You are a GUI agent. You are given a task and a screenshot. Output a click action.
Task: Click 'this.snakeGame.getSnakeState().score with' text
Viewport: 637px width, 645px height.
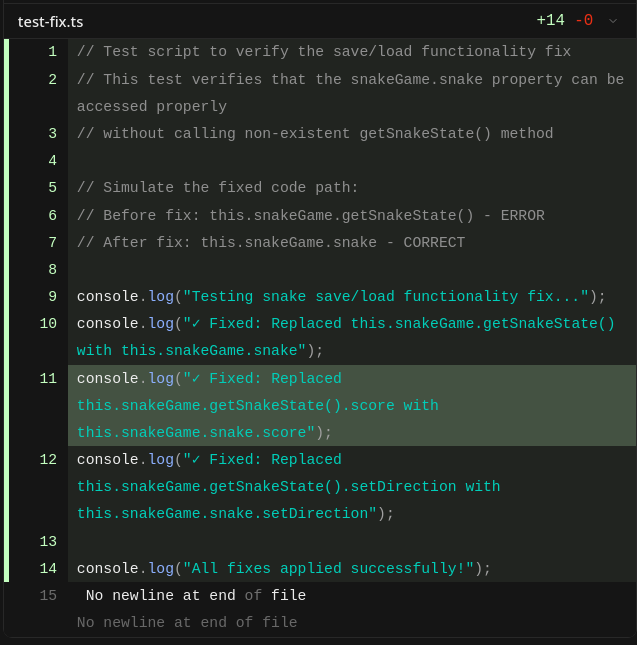pyautogui.click(x=257, y=406)
